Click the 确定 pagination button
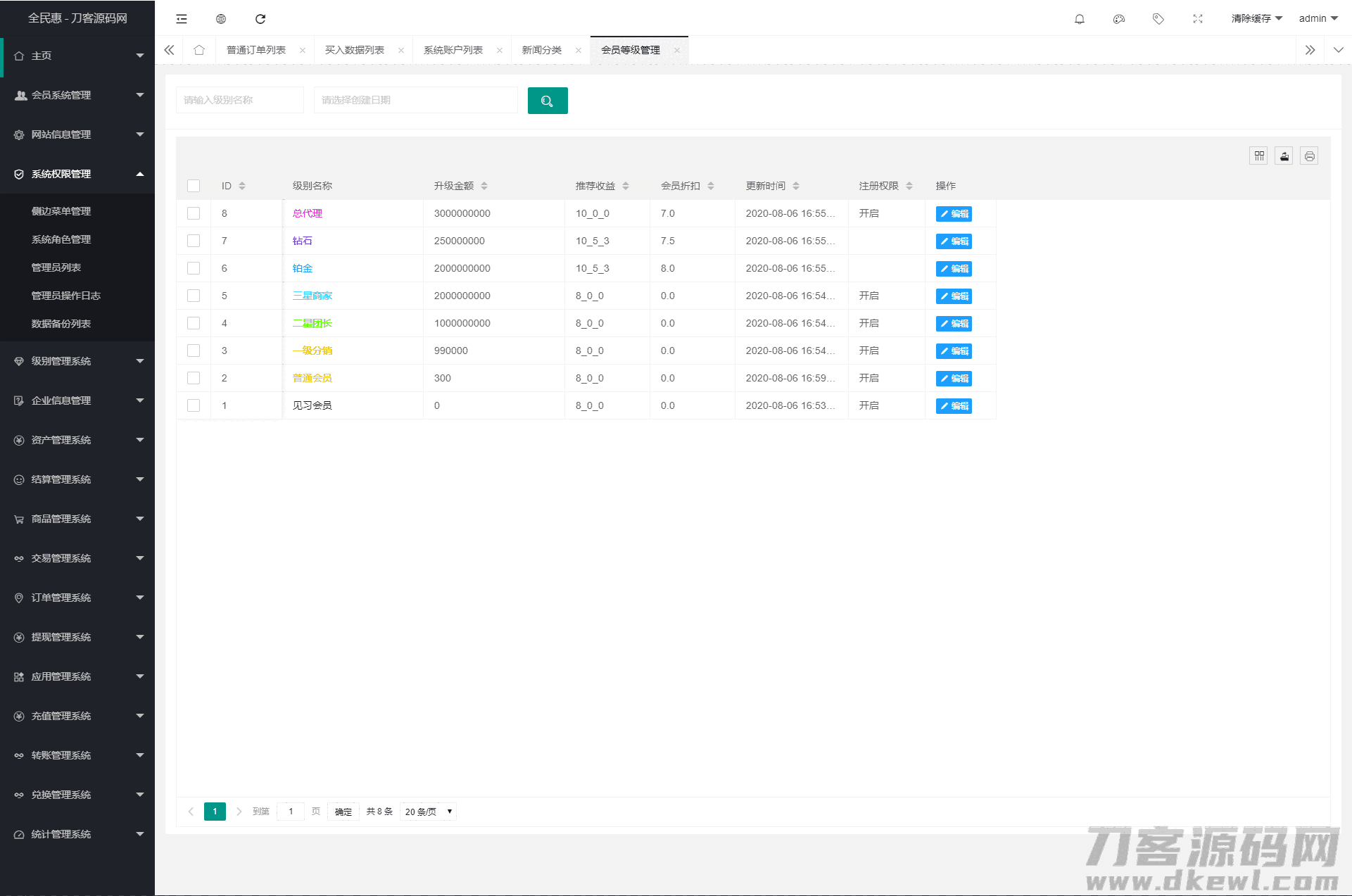Viewport: 1352px width, 896px height. point(343,812)
